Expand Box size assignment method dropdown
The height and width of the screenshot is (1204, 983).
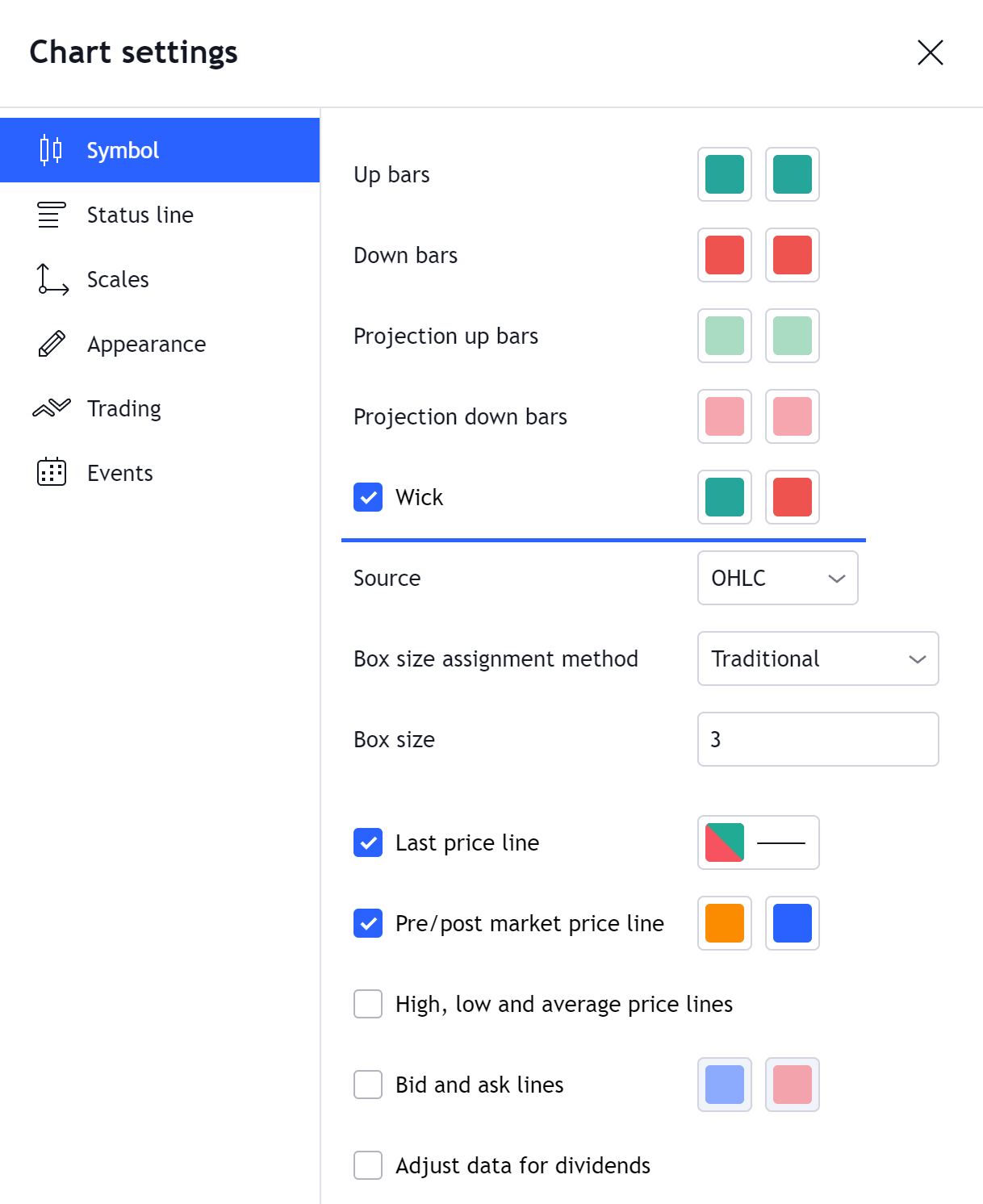click(818, 658)
